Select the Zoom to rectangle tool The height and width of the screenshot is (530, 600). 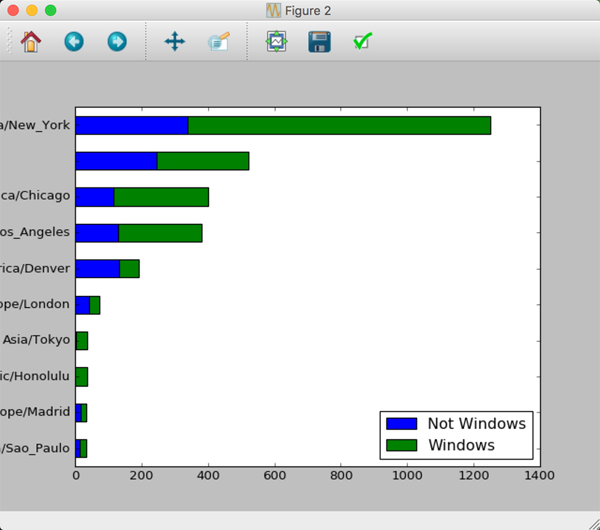point(218,41)
